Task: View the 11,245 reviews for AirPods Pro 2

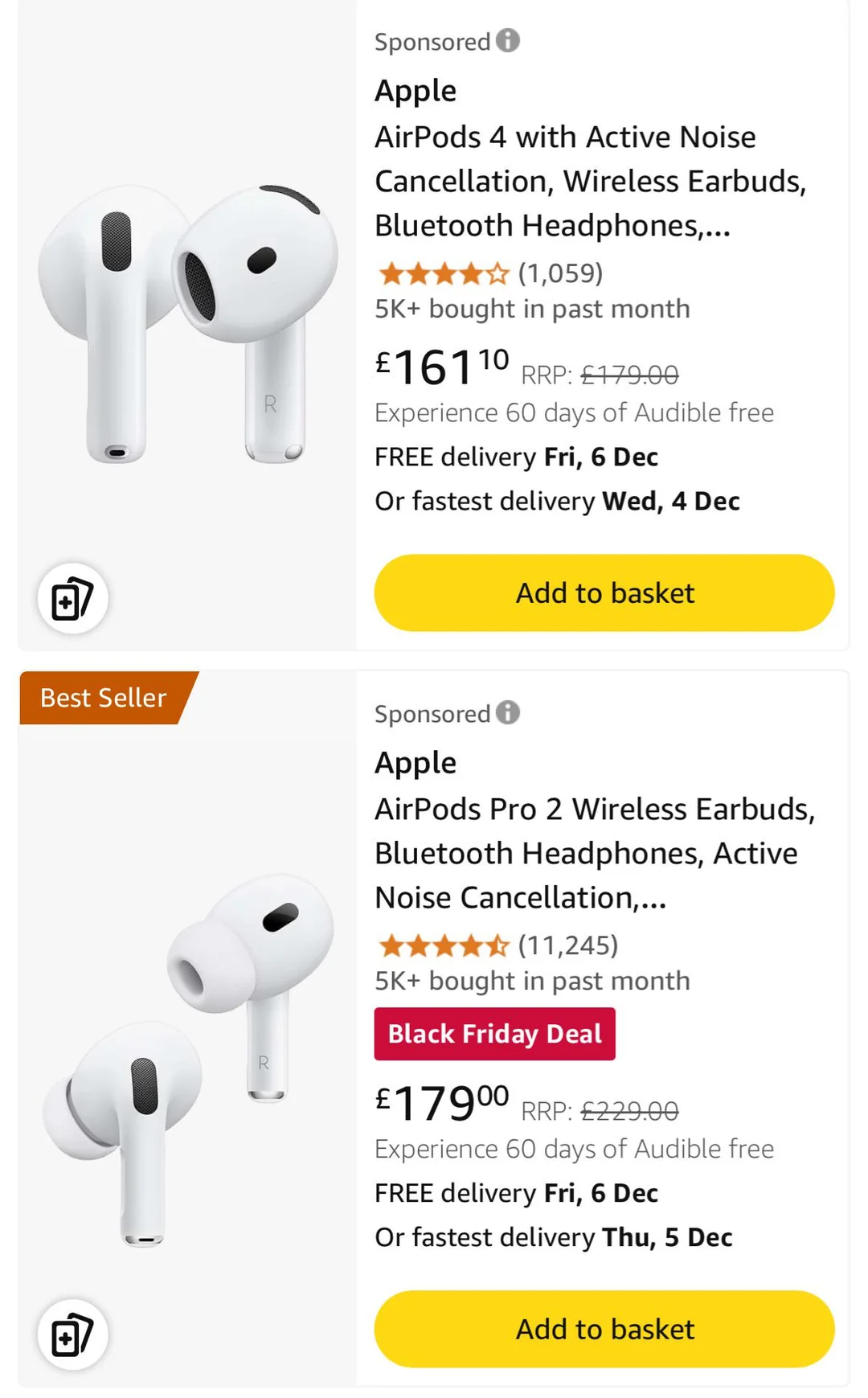Action: [x=569, y=945]
